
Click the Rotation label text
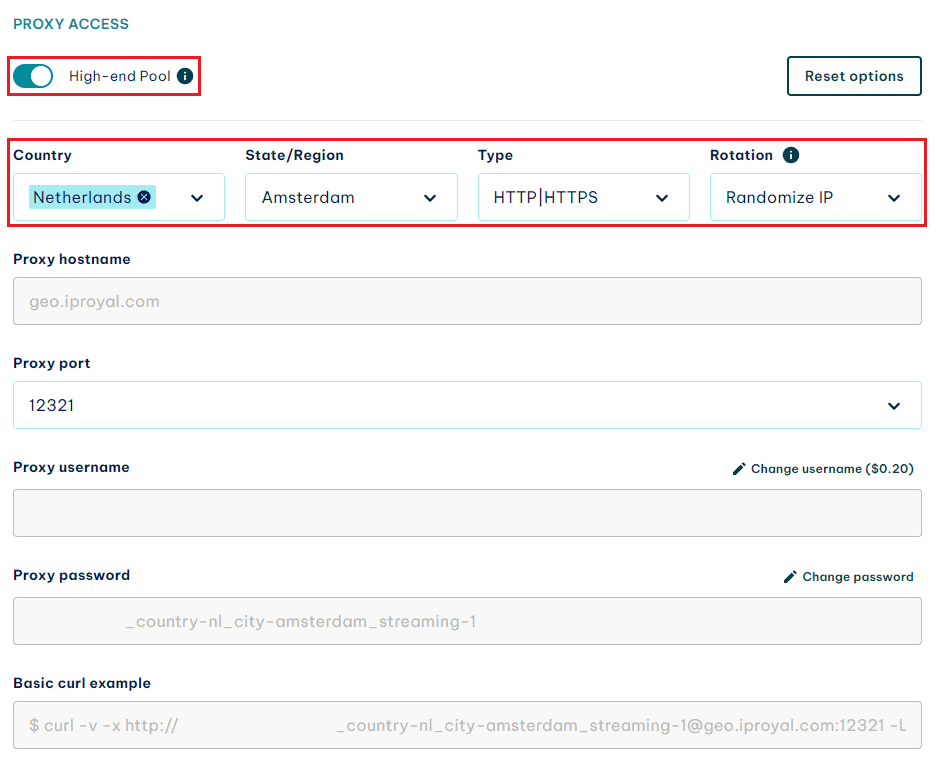point(741,155)
